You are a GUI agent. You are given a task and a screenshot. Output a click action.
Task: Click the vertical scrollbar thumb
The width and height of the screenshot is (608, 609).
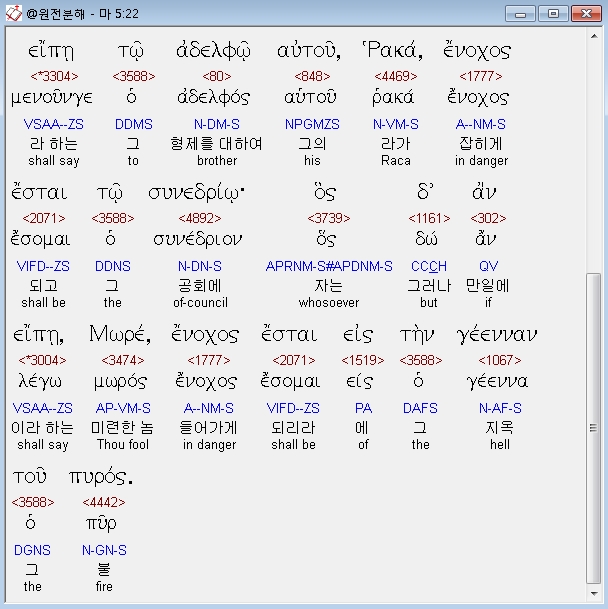[594, 428]
